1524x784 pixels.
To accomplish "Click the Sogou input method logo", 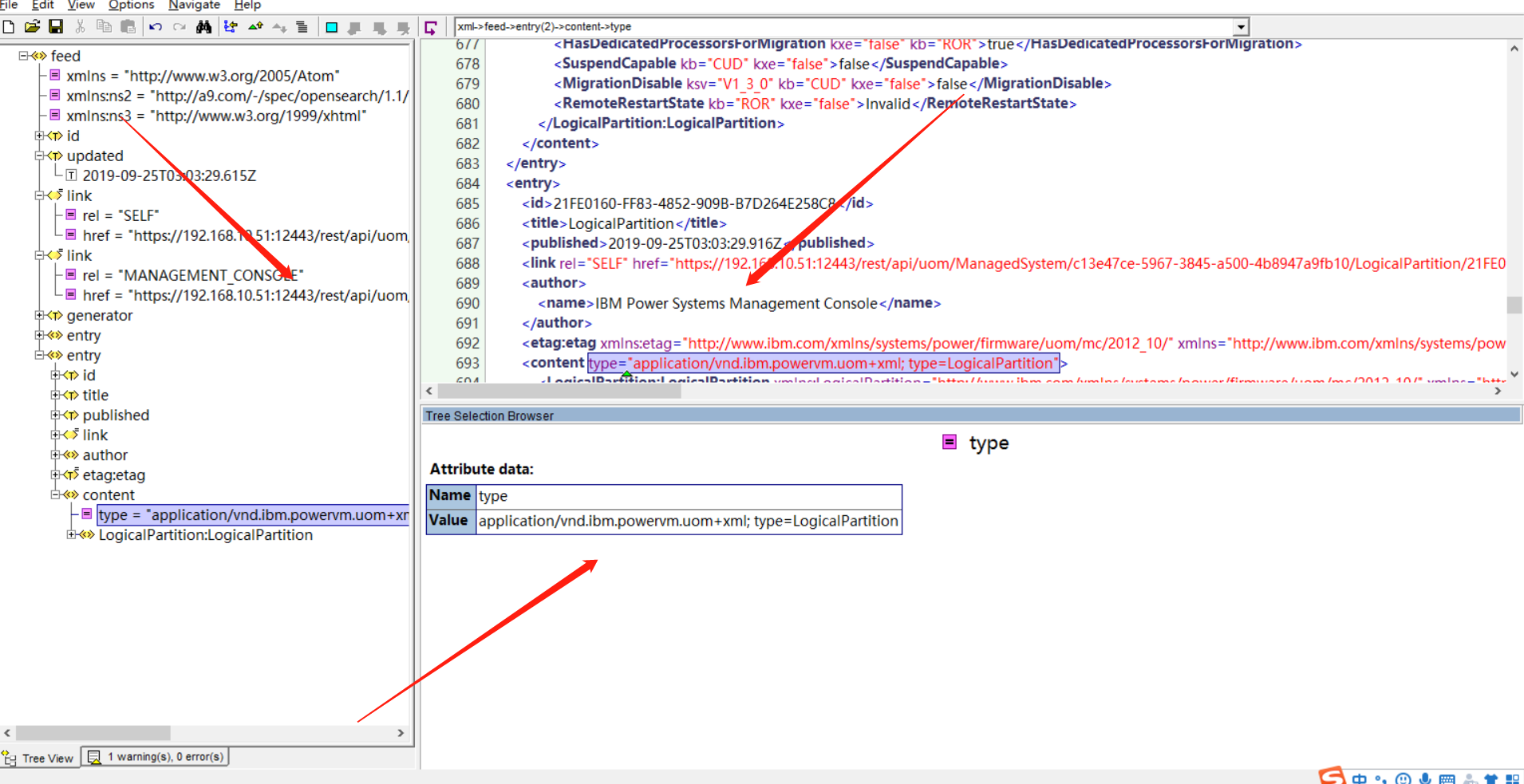I will pos(1332,775).
